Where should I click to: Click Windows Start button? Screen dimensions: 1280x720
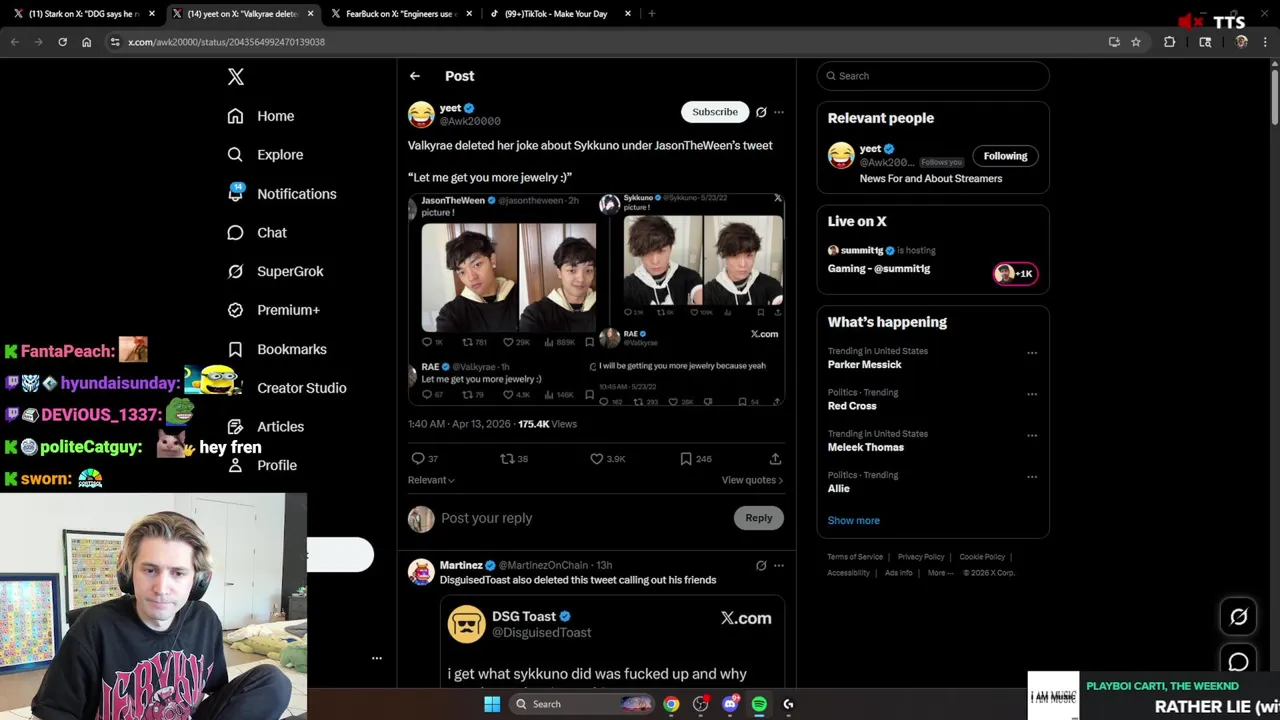[492, 704]
